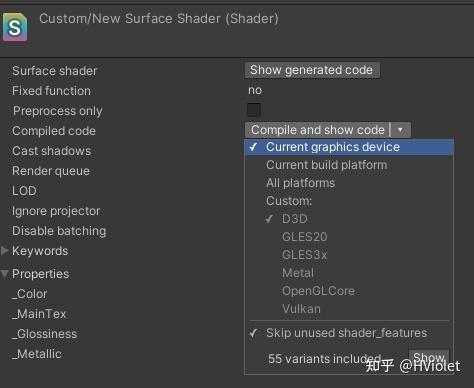The height and width of the screenshot is (388, 474).
Task: Click the Show variants button
Action: pyautogui.click(x=429, y=358)
